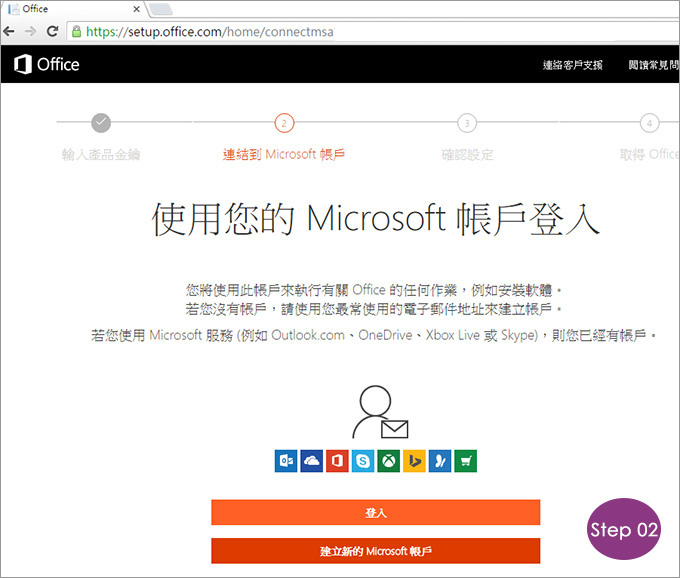
Task: Open a new browser tab
Action: click(160, 9)
